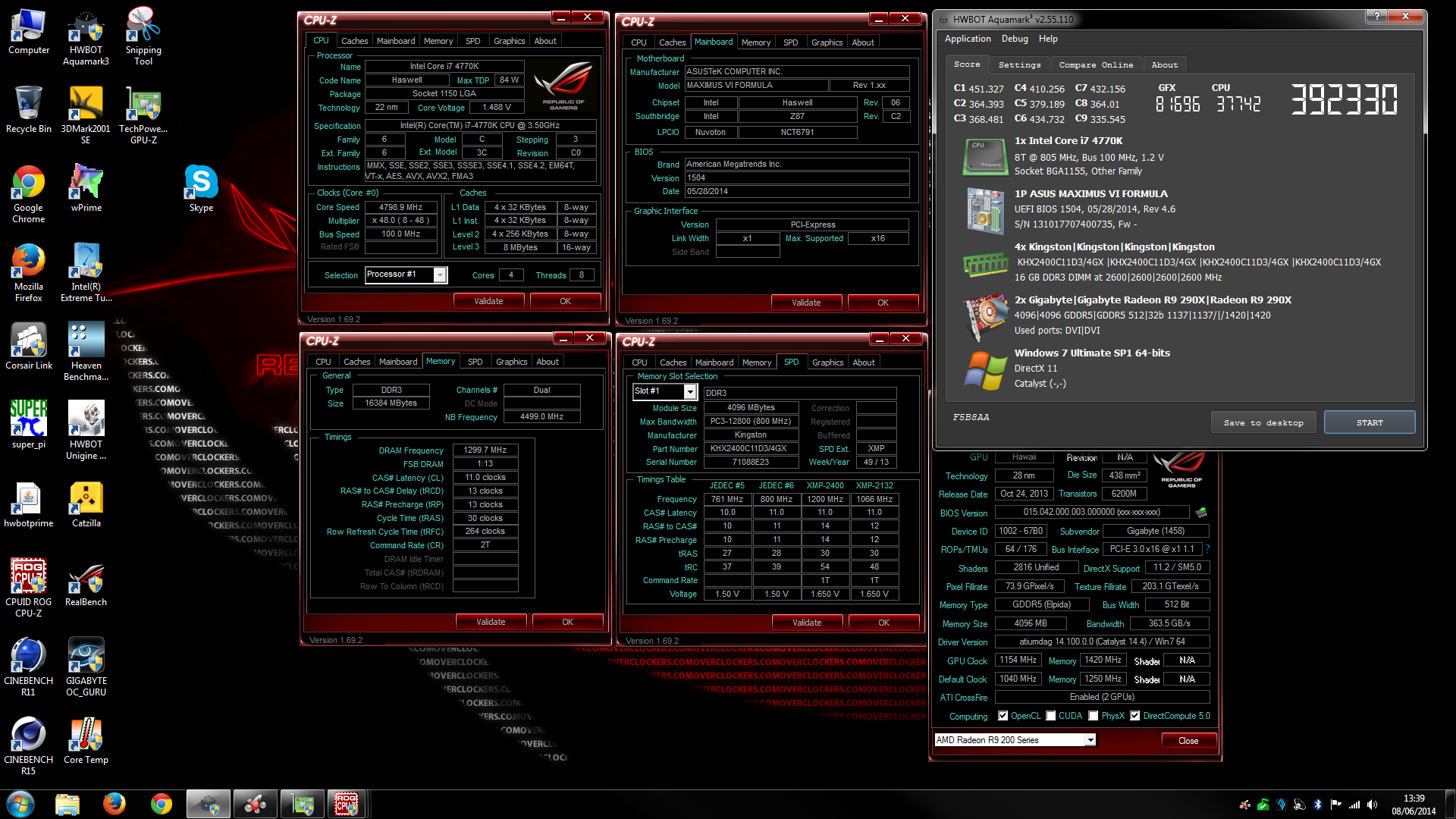Switch to Compare Online tab in Aquamark
The width and height of the screenshot is (1456, 819).
coord(1096,65)
